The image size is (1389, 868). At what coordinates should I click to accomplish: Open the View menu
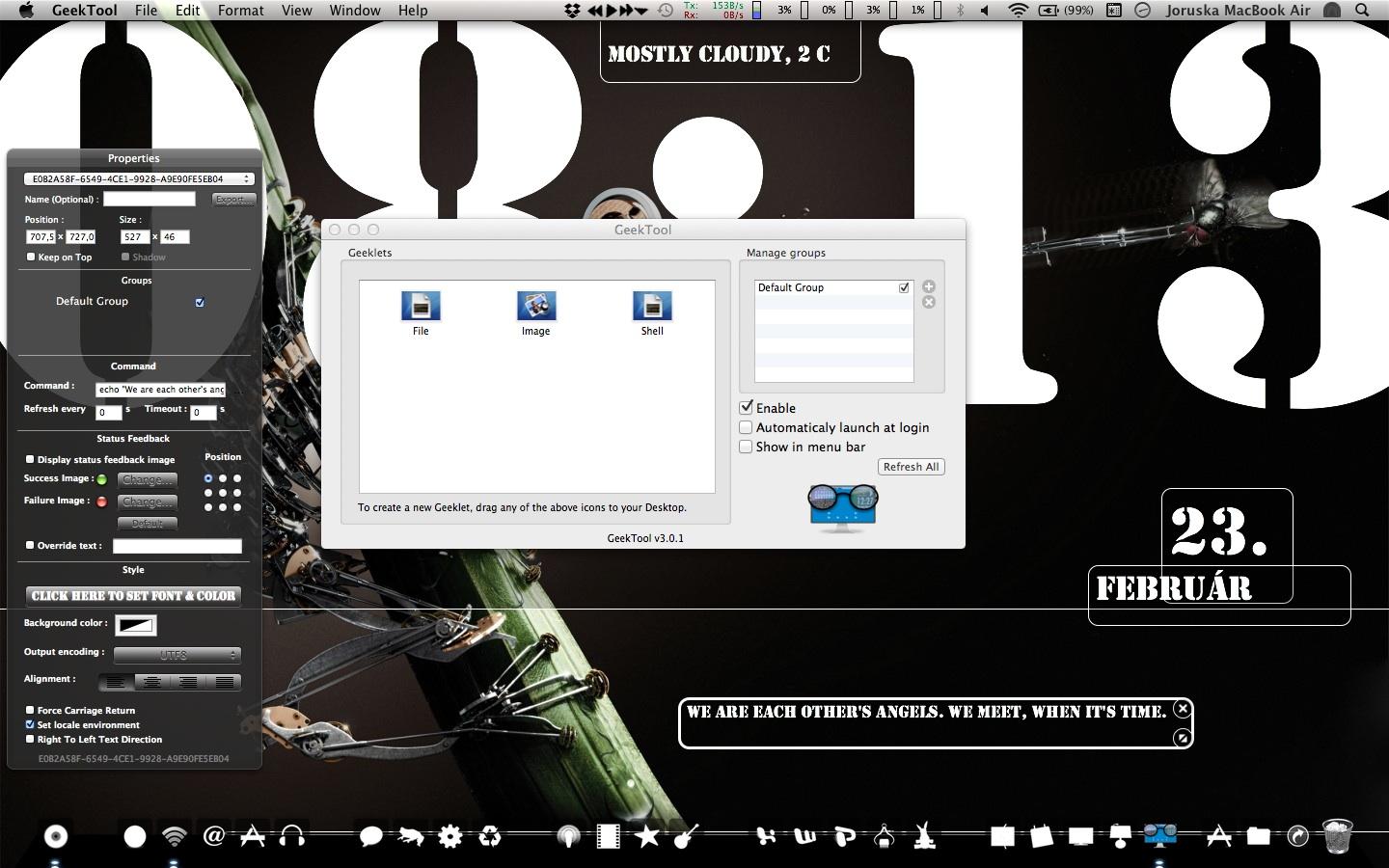click(297, 11)
